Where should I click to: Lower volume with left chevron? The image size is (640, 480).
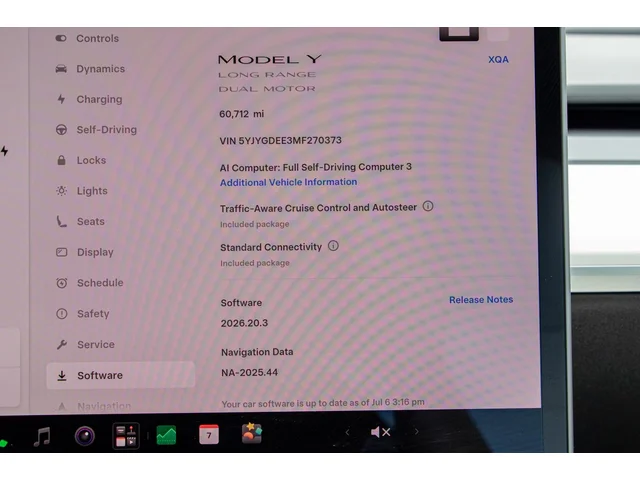(x=347, y=432)
